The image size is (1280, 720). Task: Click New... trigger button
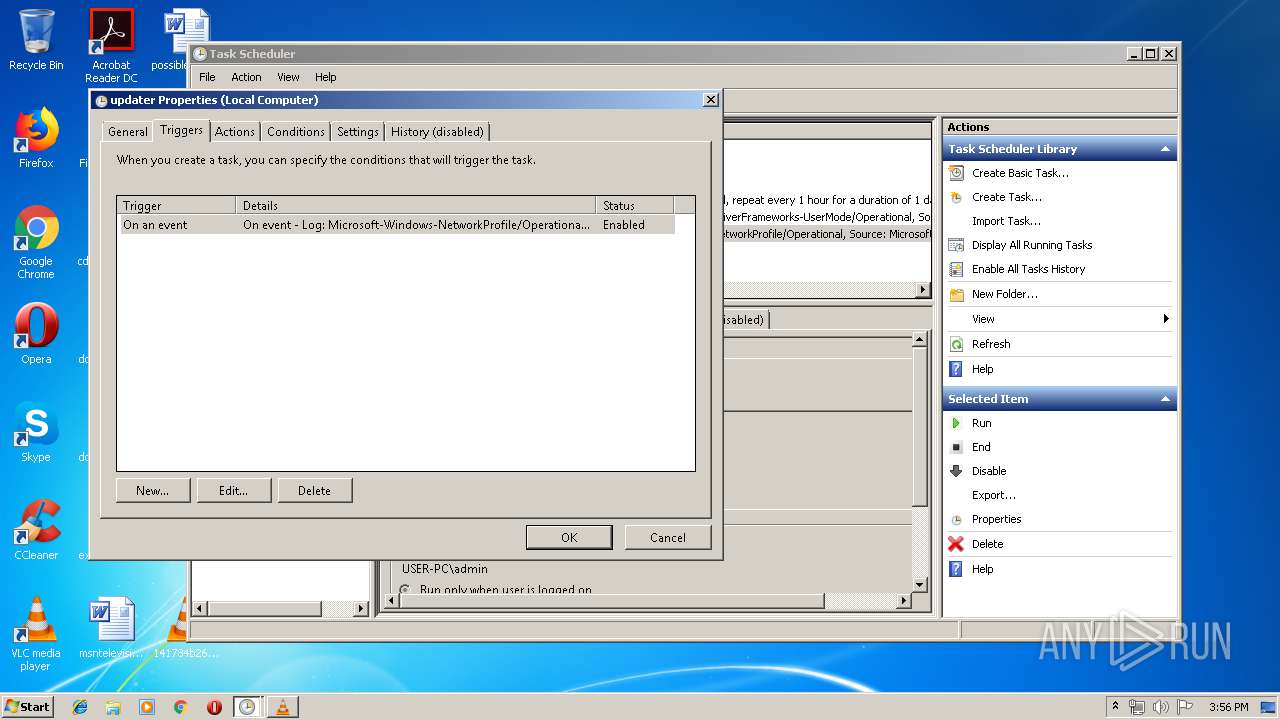click(153, 491)
